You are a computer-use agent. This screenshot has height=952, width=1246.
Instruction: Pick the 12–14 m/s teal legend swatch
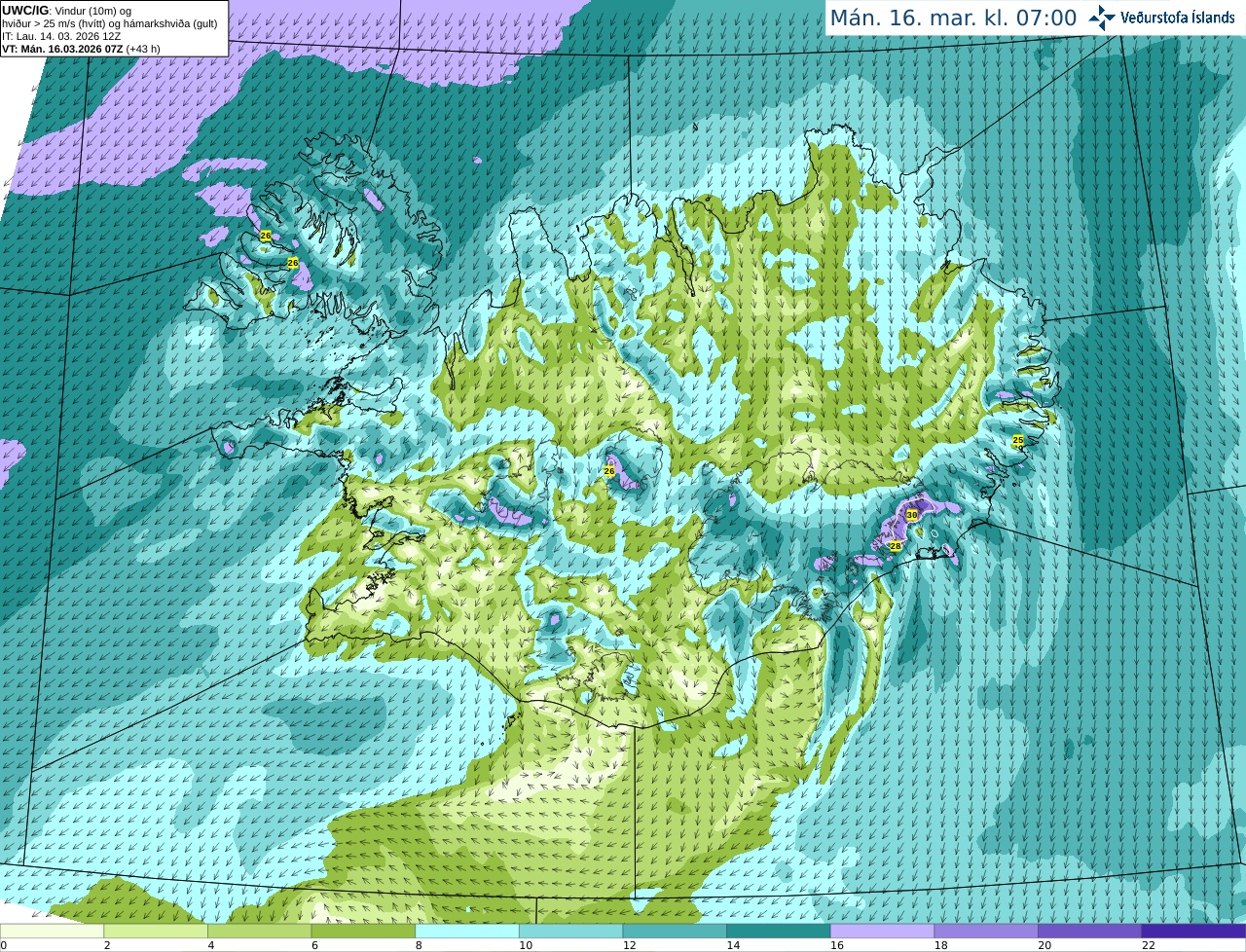point(675,931)
